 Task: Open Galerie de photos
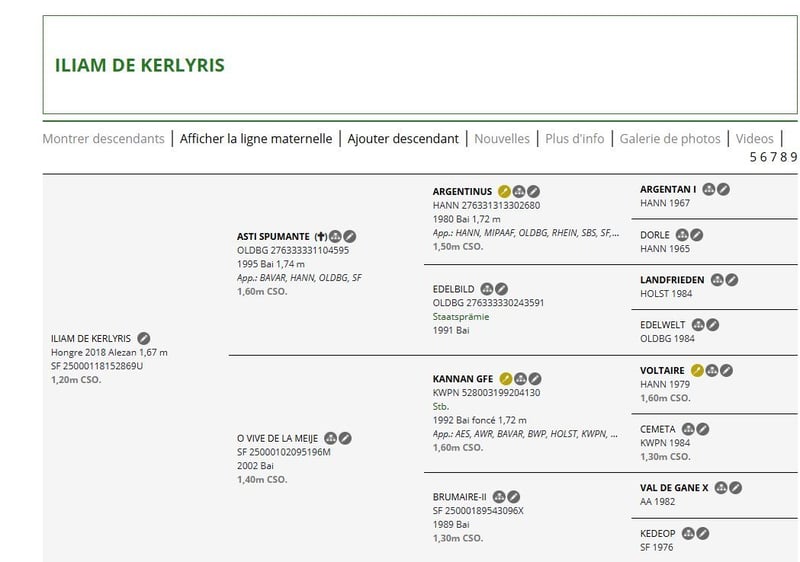pyautogui.click(x=670, y=139)
